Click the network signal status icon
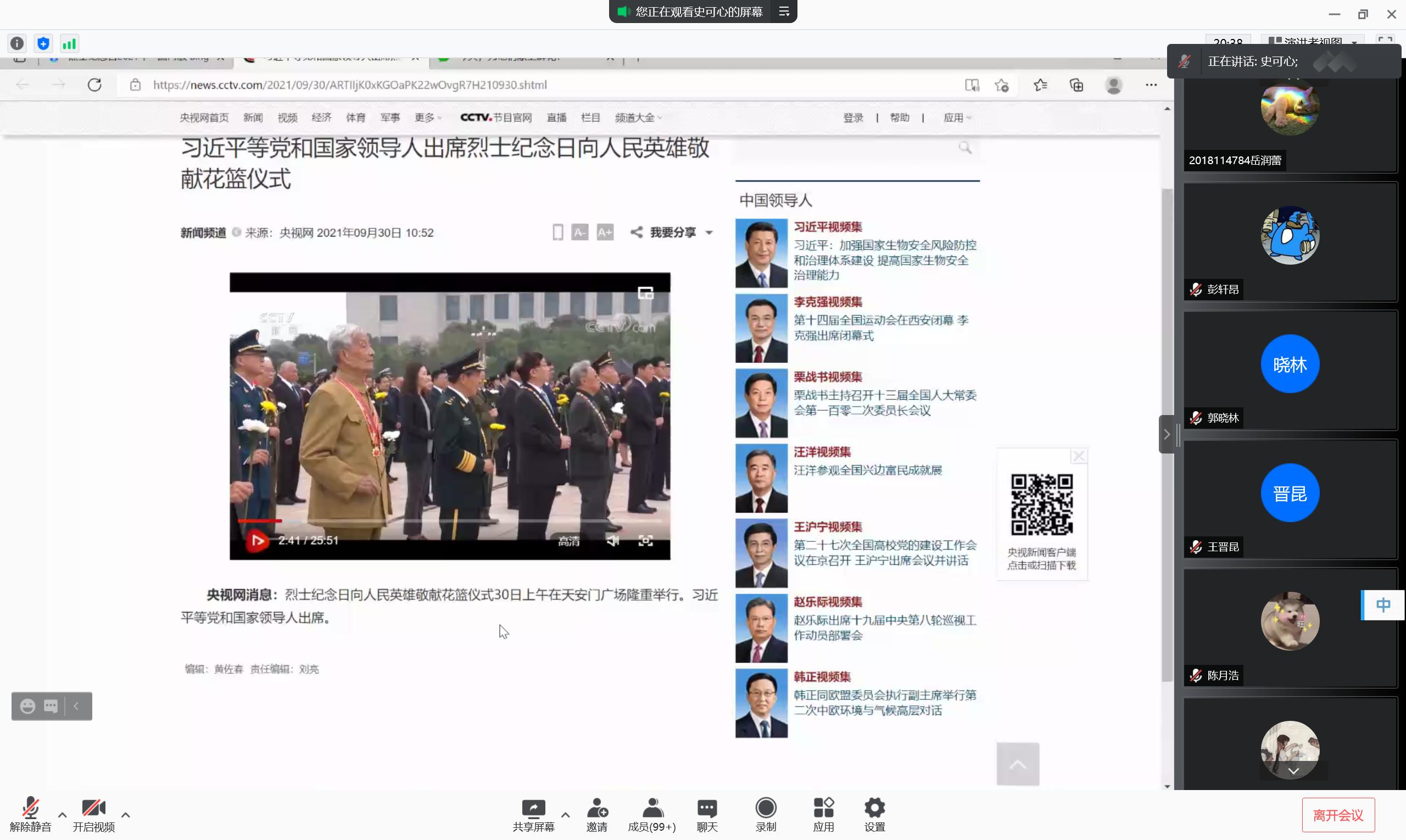Viewport: 1406px width, 840px height. [x=69, y=43]
